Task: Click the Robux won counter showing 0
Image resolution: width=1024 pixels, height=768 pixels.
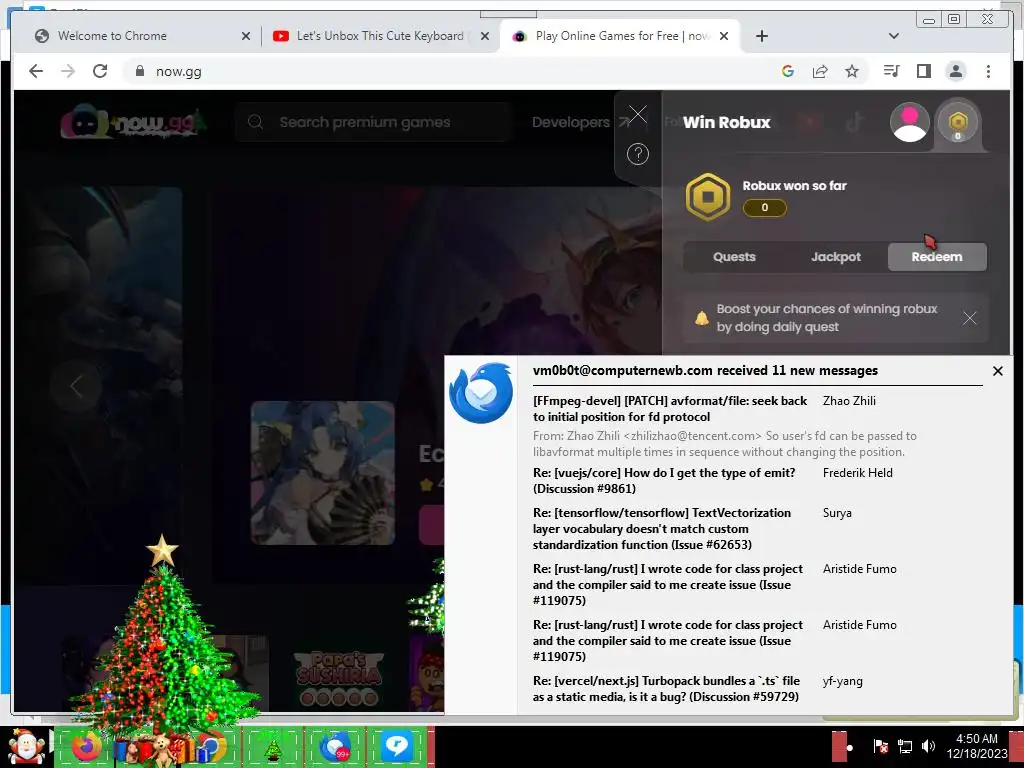Action: [x=765, y=208]
